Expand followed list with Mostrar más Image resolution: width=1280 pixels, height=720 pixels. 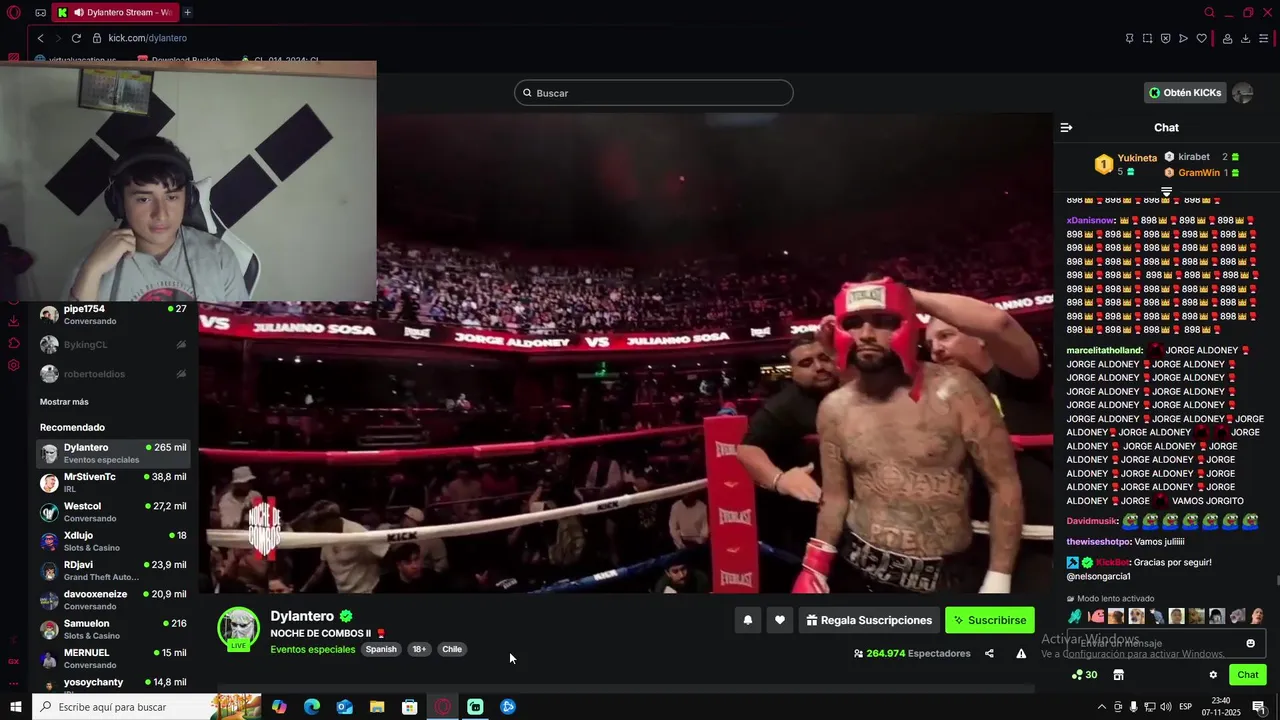coord(64,402)
